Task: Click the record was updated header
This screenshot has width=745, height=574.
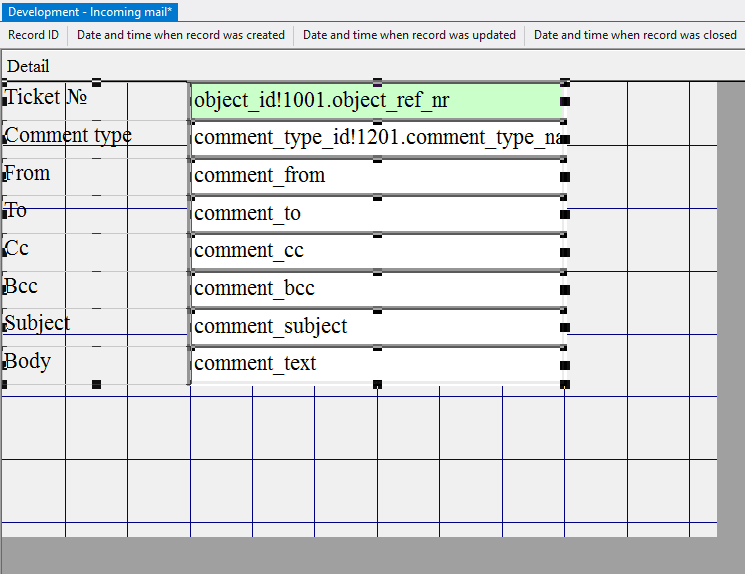Action: pos(409,35)
